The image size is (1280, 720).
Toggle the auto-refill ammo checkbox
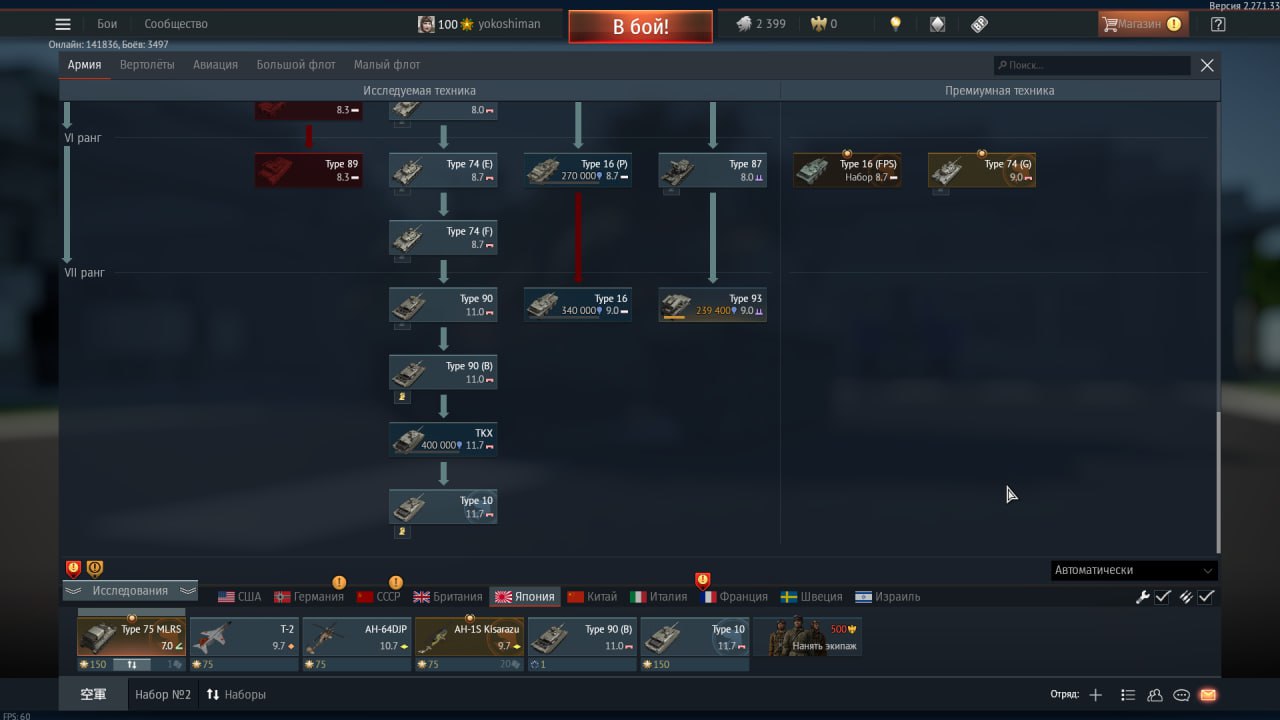1207,597
